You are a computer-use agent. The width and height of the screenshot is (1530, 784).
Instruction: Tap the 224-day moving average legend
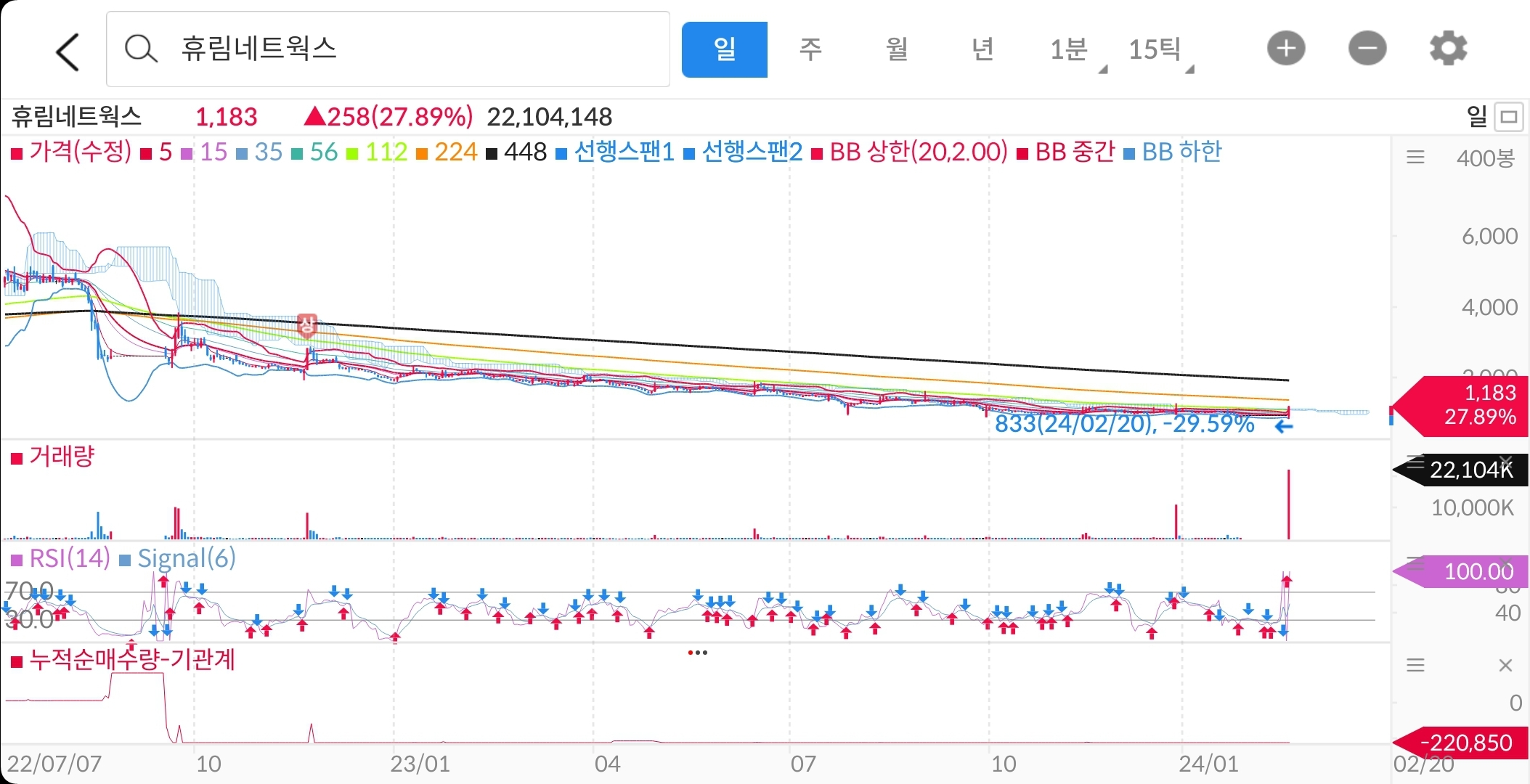(x=447, y=152)
